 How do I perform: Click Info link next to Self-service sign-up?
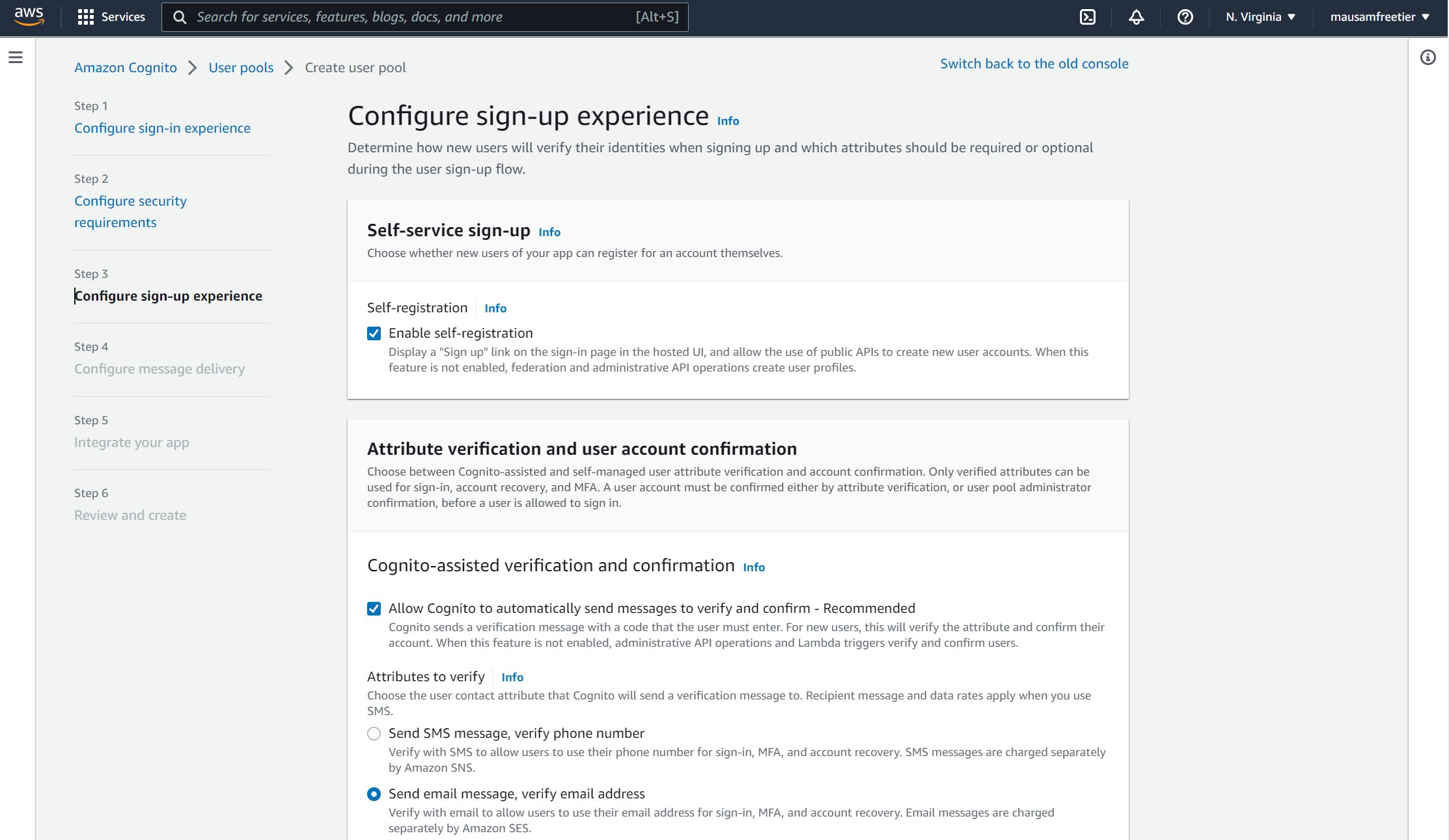(x=549, y=232)
